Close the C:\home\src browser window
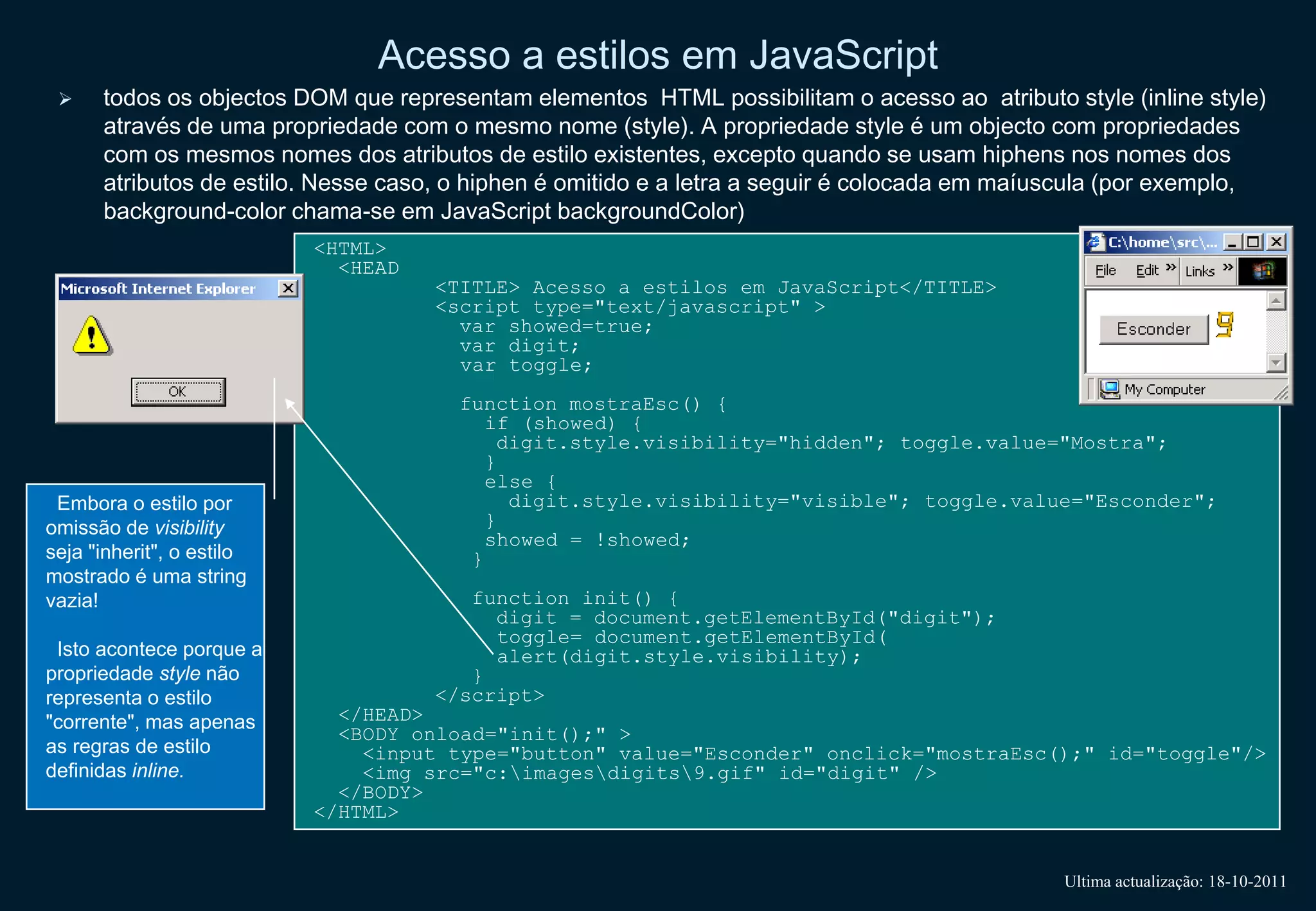 tap(1276, 242)
